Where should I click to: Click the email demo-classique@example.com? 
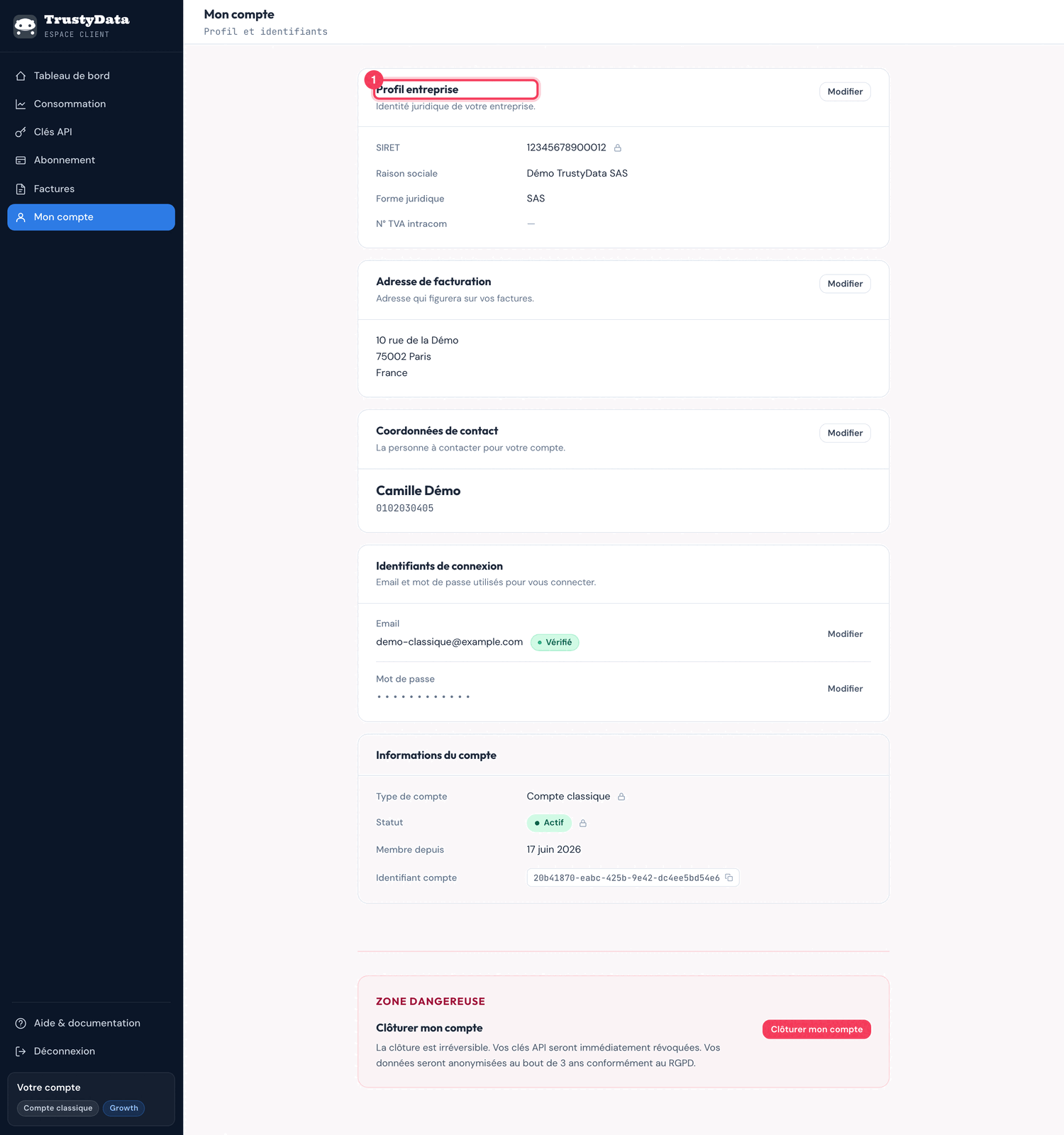pyautogui.click(x=449, y=642)
